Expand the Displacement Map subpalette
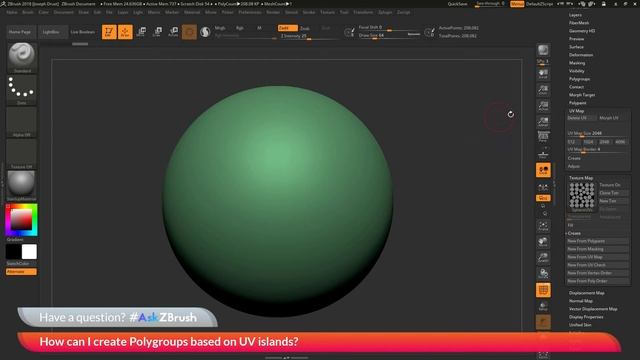Image resolution: width=640 pixels, height=360 pixels. click(587, 293)
